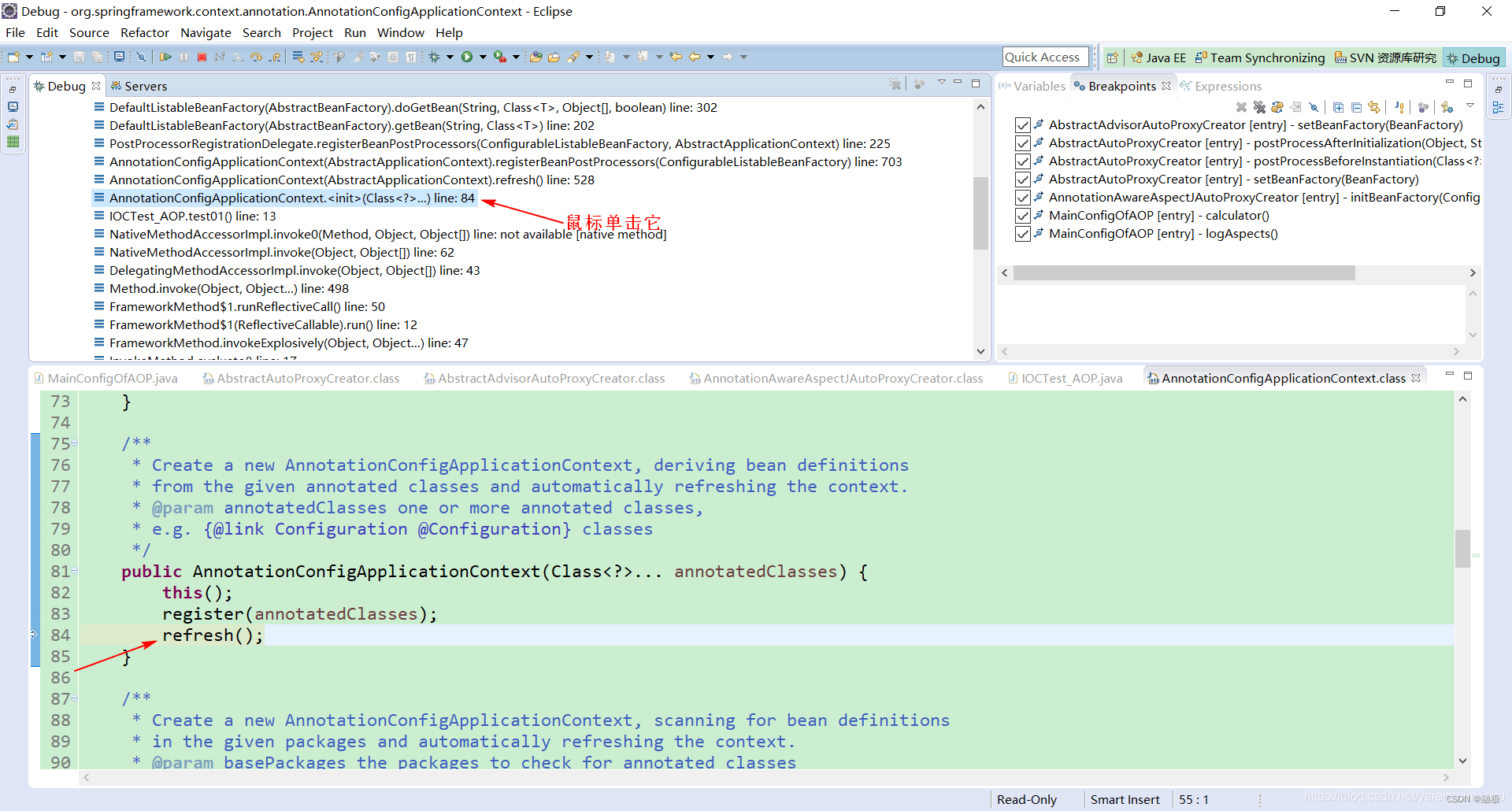Click the Open Perspective icon

pyautogui.click(x=1112, y=57)
